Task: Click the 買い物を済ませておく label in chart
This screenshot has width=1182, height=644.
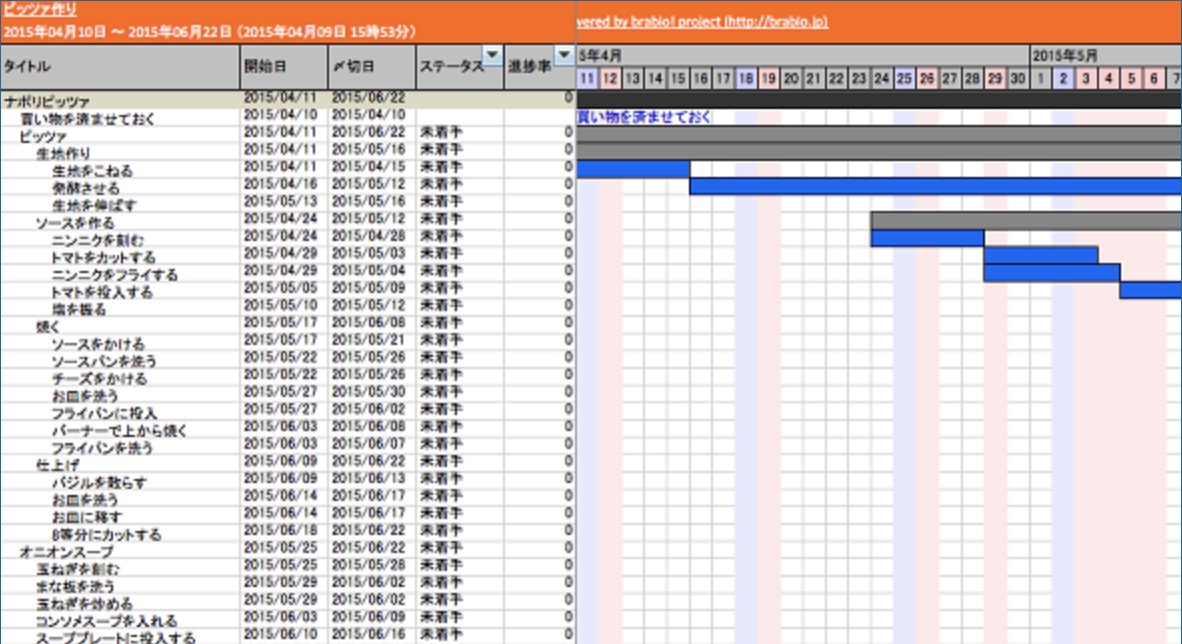Action: point(644,117)
